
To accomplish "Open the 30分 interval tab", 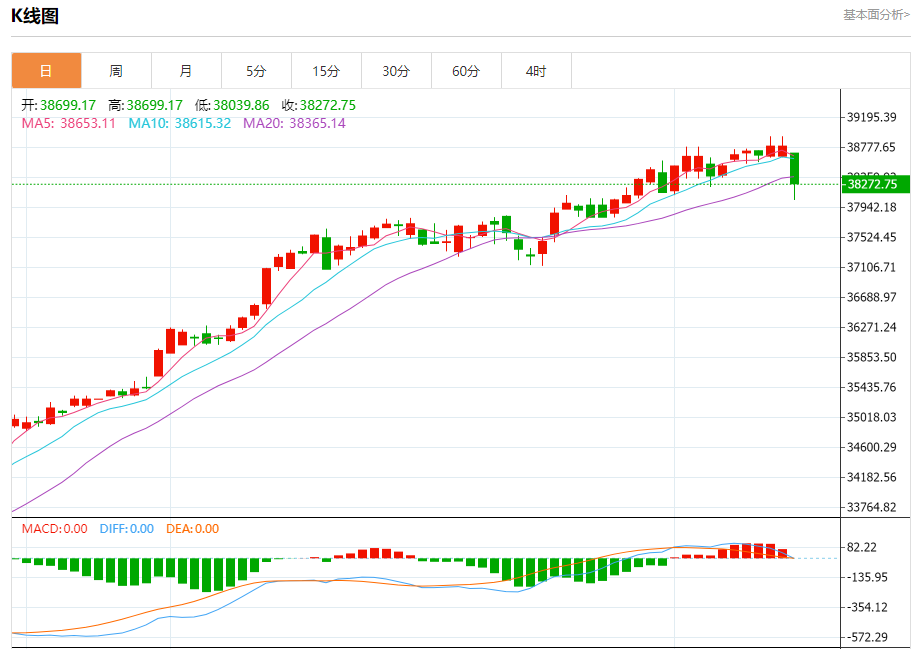I will click(396, 71).
